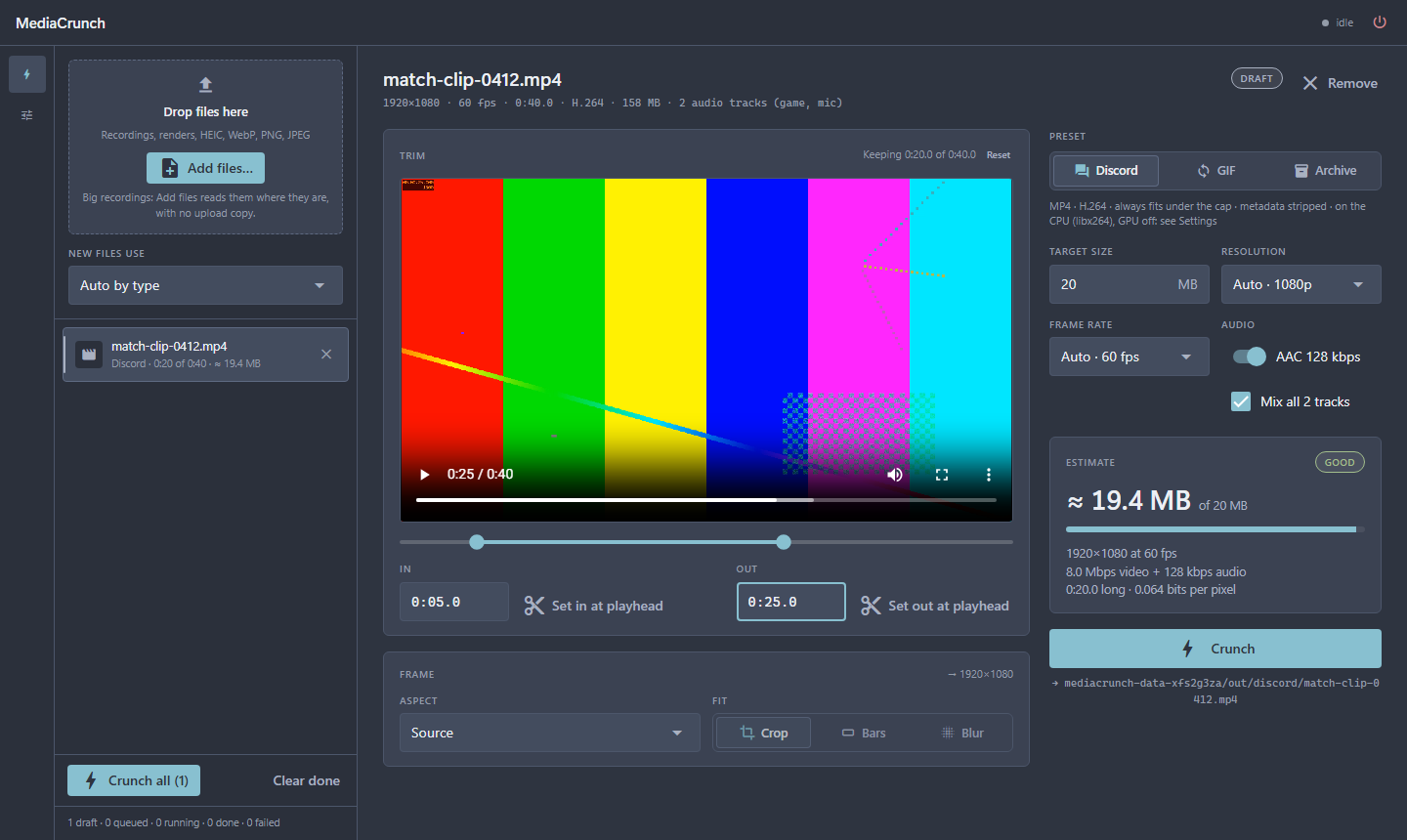Play the video preview
Image resolution: width=1407 pixels, height=840 pixels.
[425, 475]
